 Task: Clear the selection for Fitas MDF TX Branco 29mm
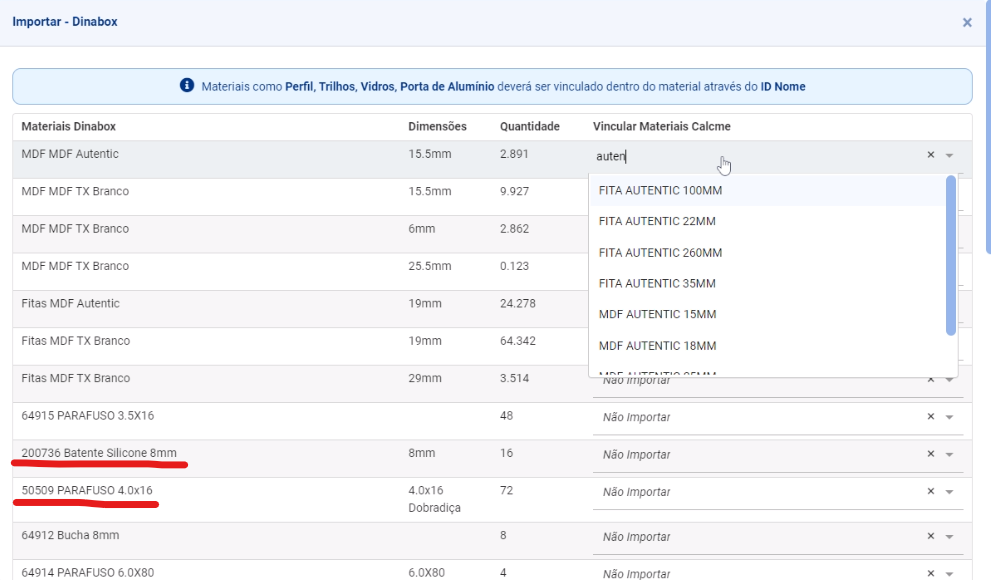click(x=930, y=380)
